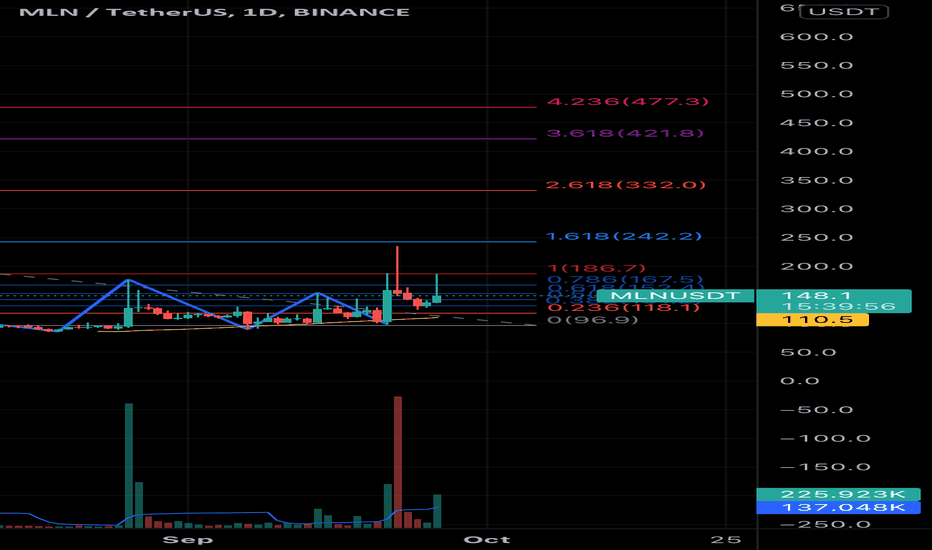Click the 15:39:56 countdown label
This screenshot has width=932, height=550.
(838, 307)
